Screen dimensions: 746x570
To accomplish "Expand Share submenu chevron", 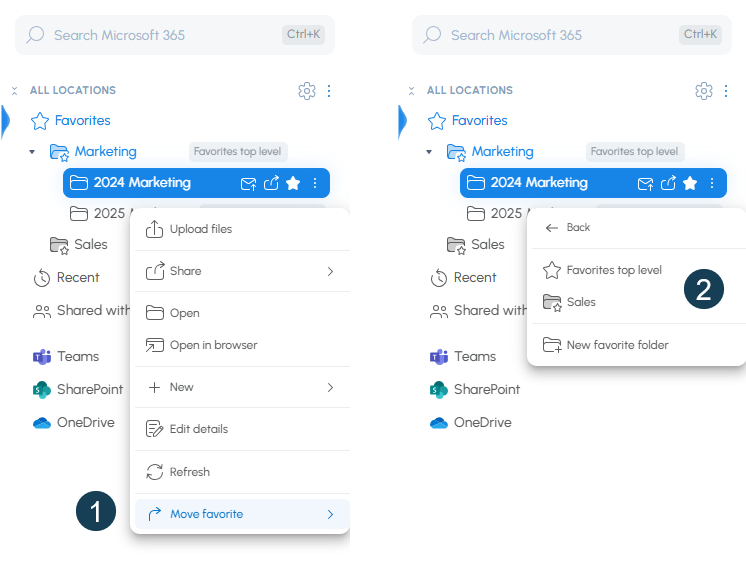I will (x=330, y=271).
